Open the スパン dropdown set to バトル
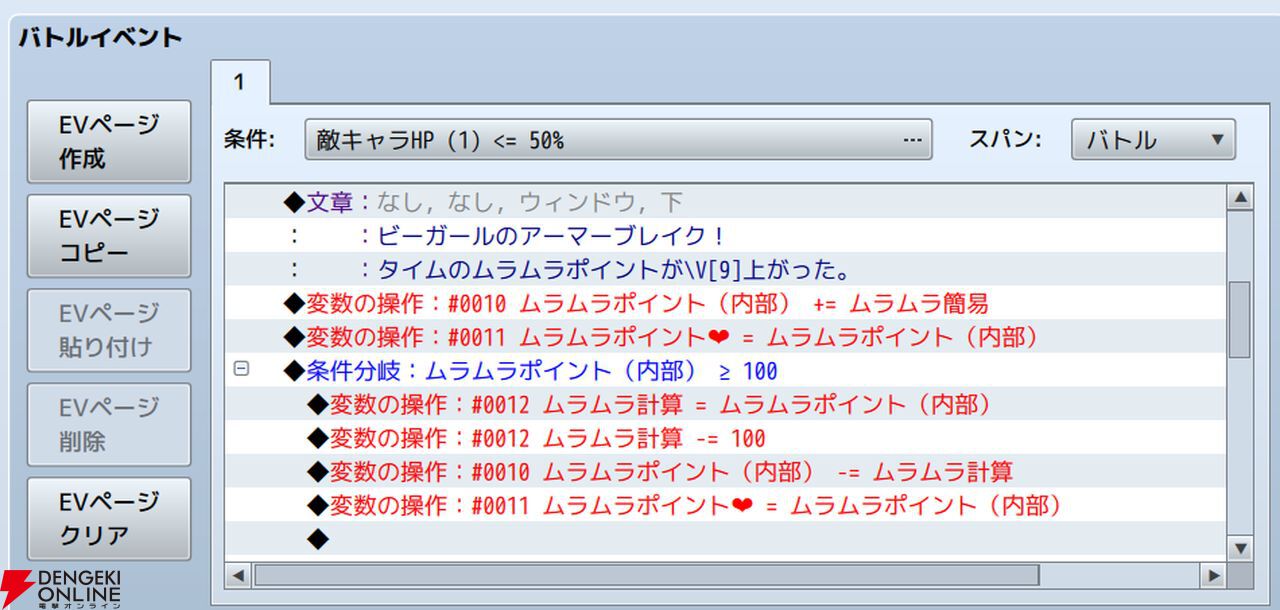This screenshot has width=1280, height=610. (1153, 140)
